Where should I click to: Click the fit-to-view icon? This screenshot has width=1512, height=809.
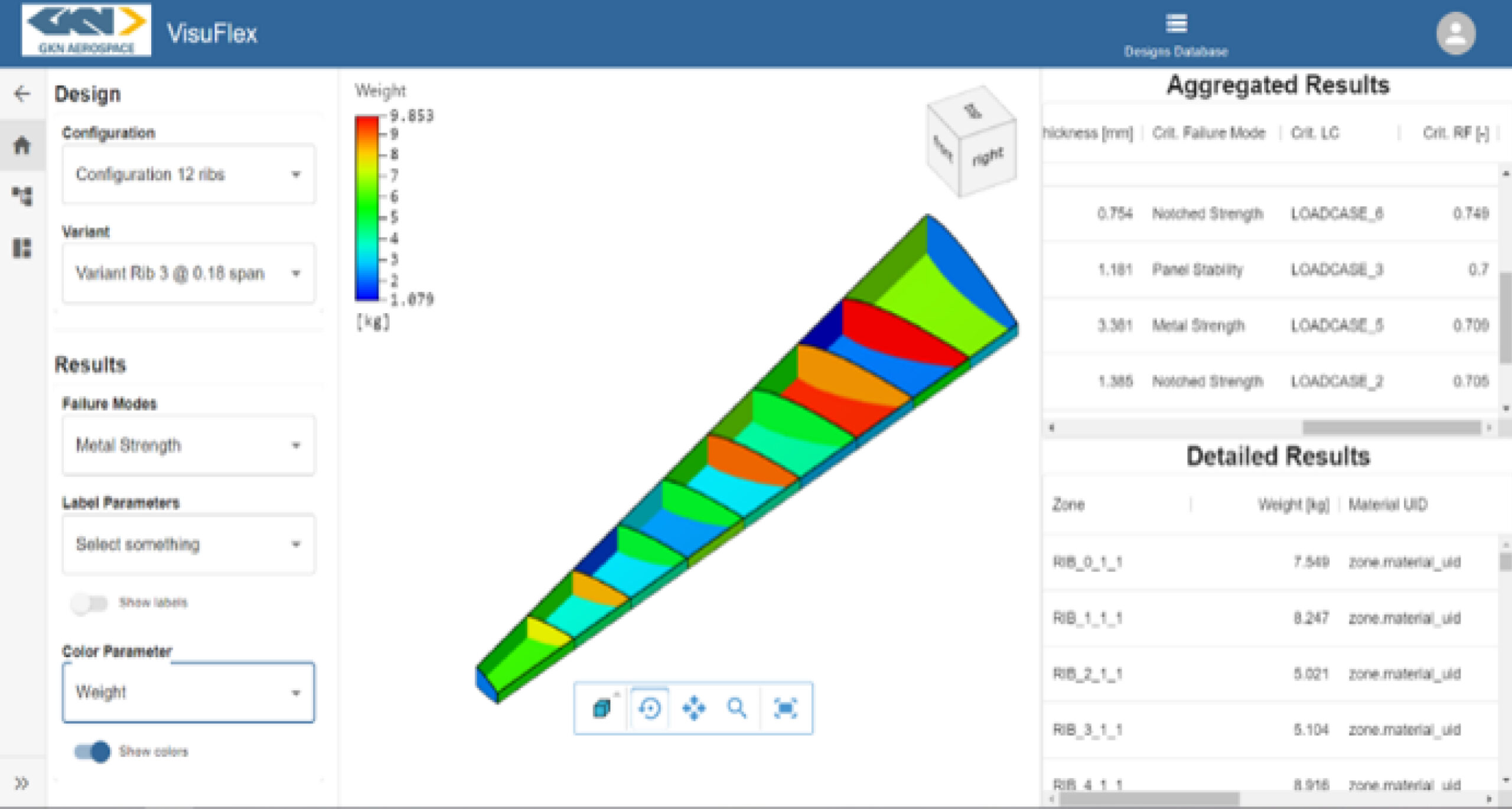(785, 707)
